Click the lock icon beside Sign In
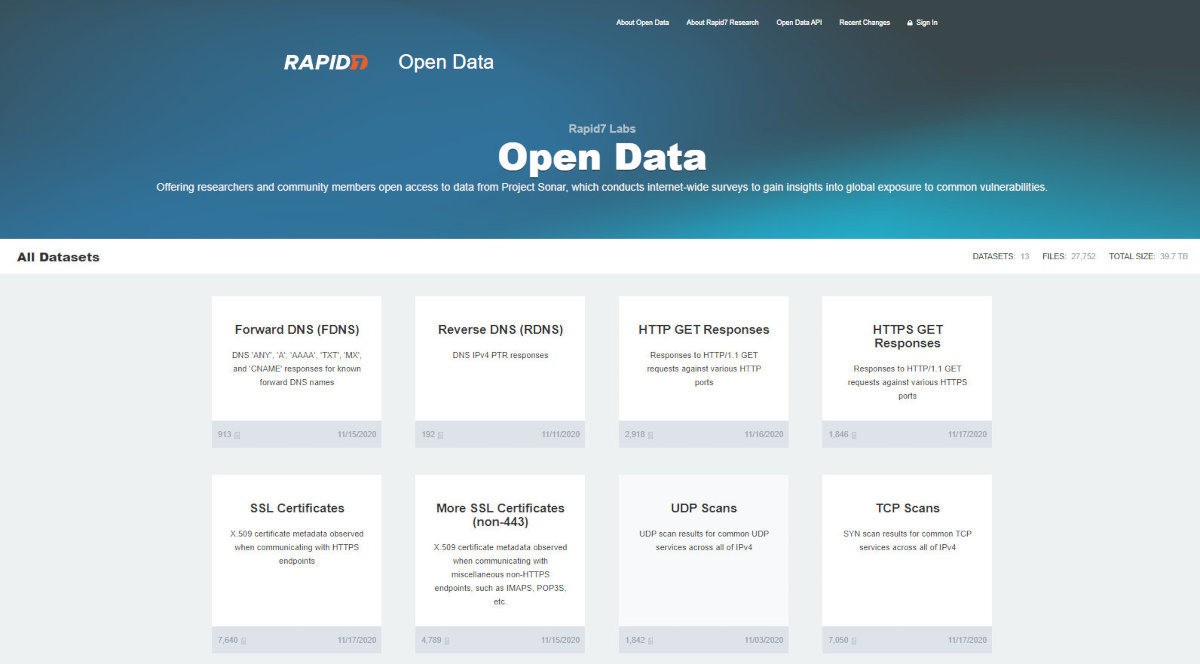1200x664 pixels. [x=910, y=23]
